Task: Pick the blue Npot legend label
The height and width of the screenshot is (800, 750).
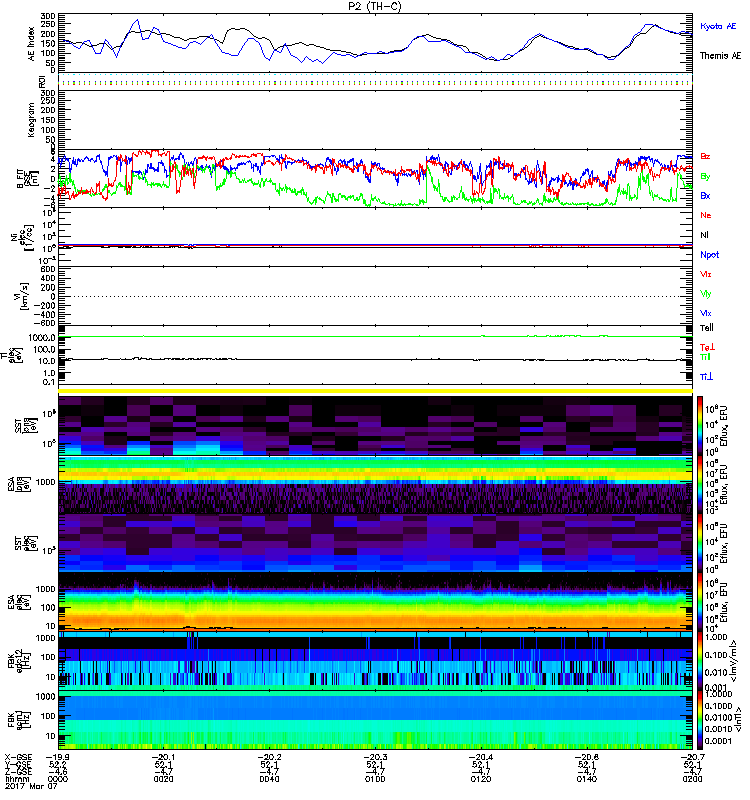Action: click(710, 255)
